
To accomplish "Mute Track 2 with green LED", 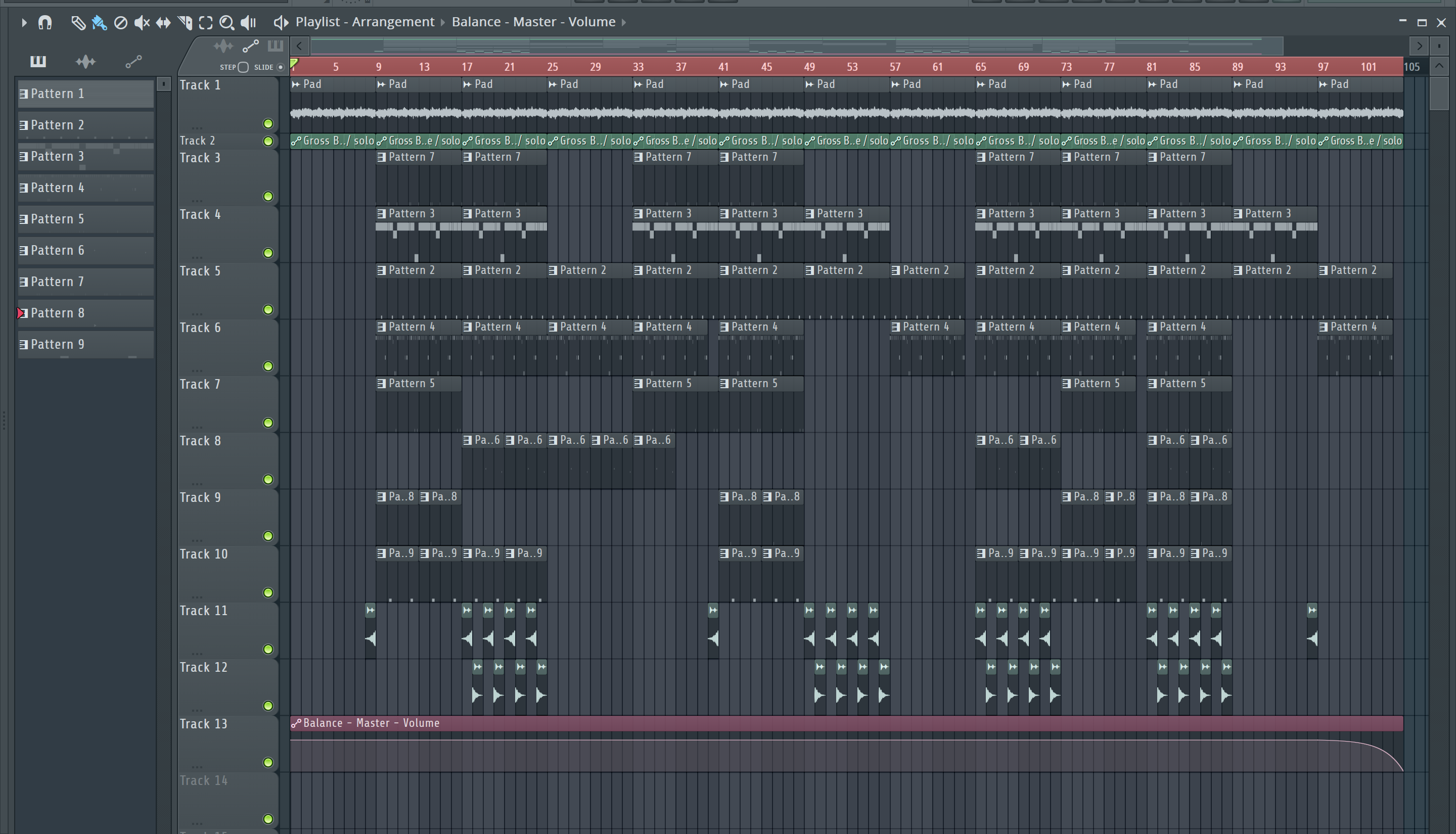I will coord(267,141).
